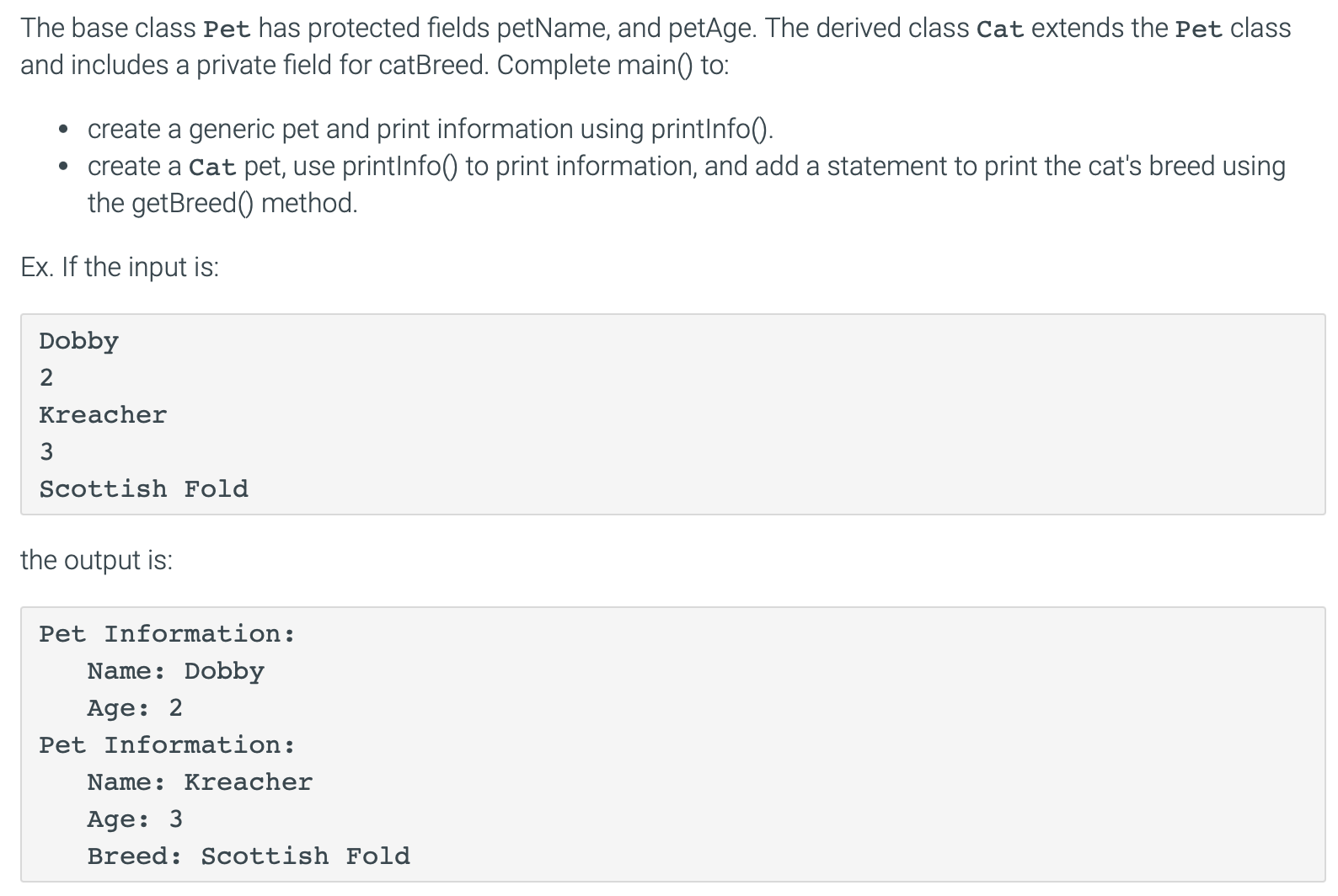Click "Dobby" in the input example box

click(x=79, y=341)
